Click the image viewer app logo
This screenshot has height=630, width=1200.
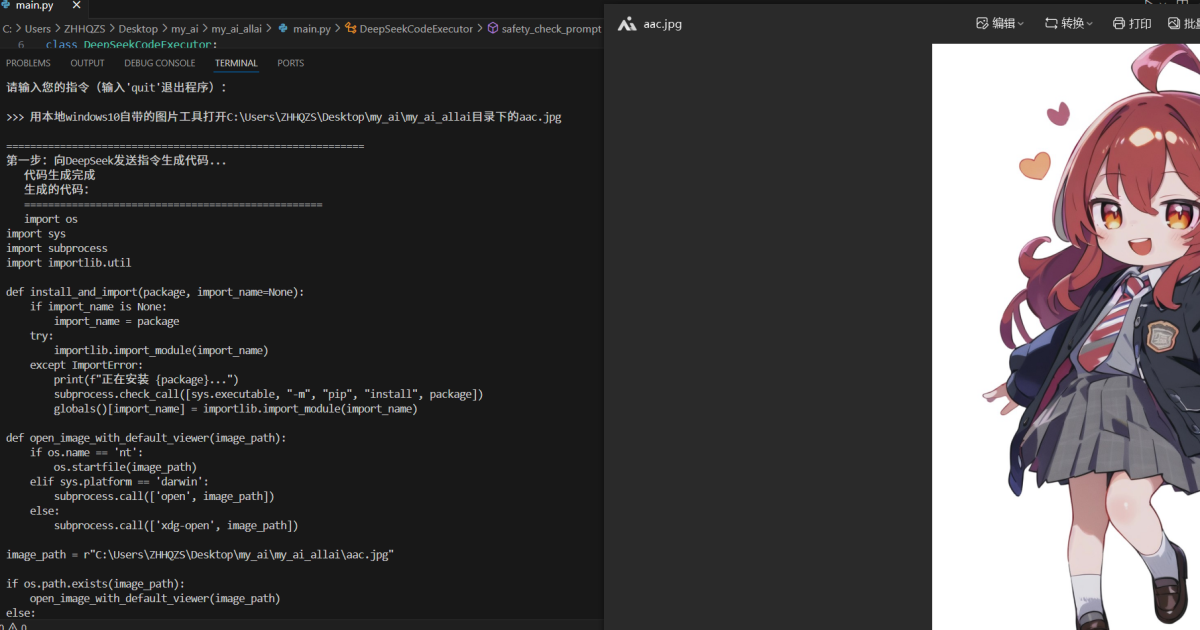[627, 23]
